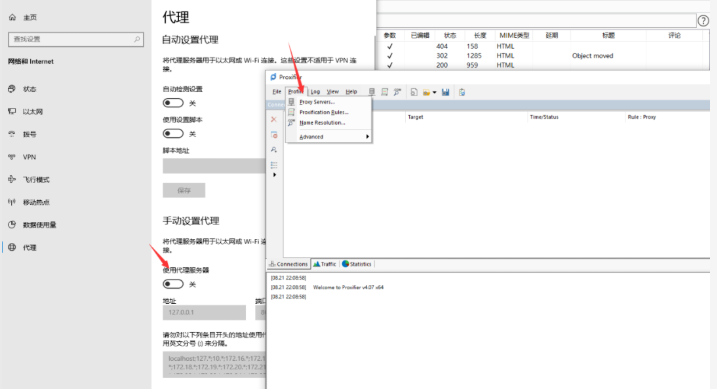The width and height of the screenshot is (717, 389).
Task: Open the VPN settings page
Action: (x=29, y=157)
